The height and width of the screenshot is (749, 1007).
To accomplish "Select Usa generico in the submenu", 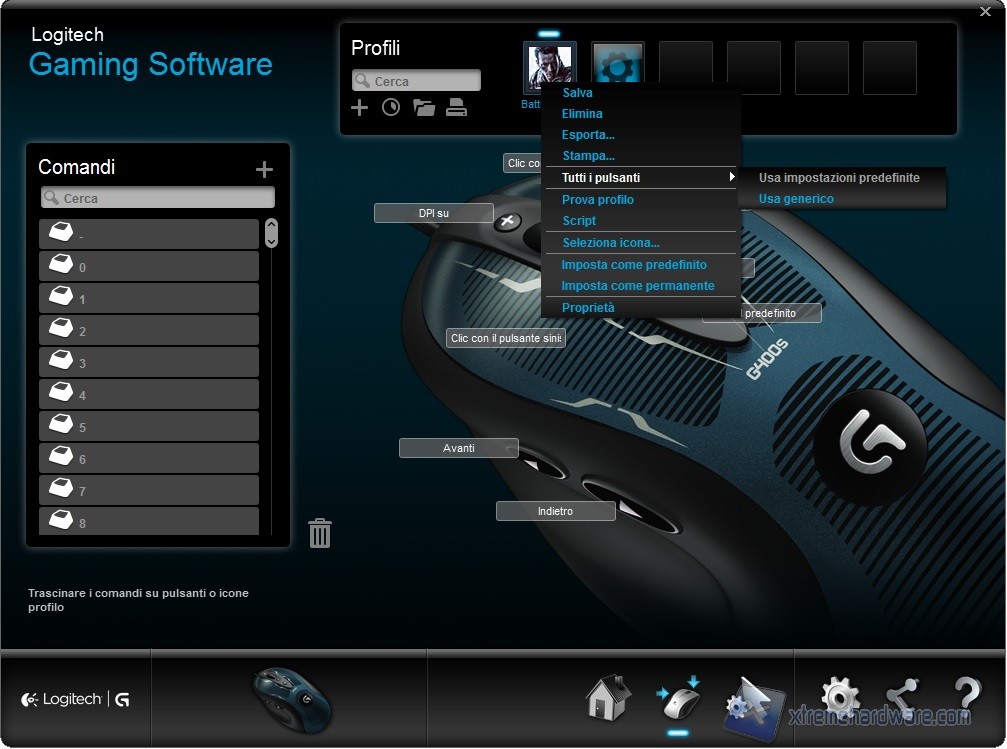I will click(796, 199).
